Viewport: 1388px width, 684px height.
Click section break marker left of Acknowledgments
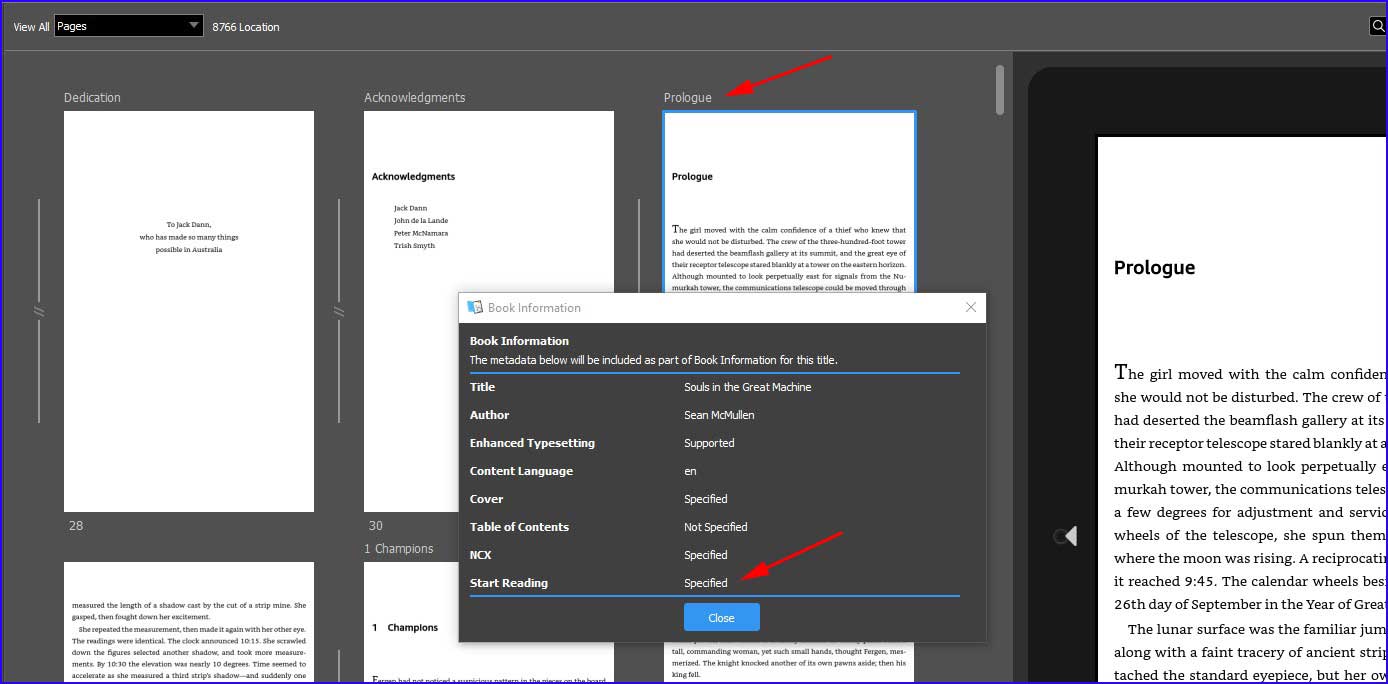(339, 311)
